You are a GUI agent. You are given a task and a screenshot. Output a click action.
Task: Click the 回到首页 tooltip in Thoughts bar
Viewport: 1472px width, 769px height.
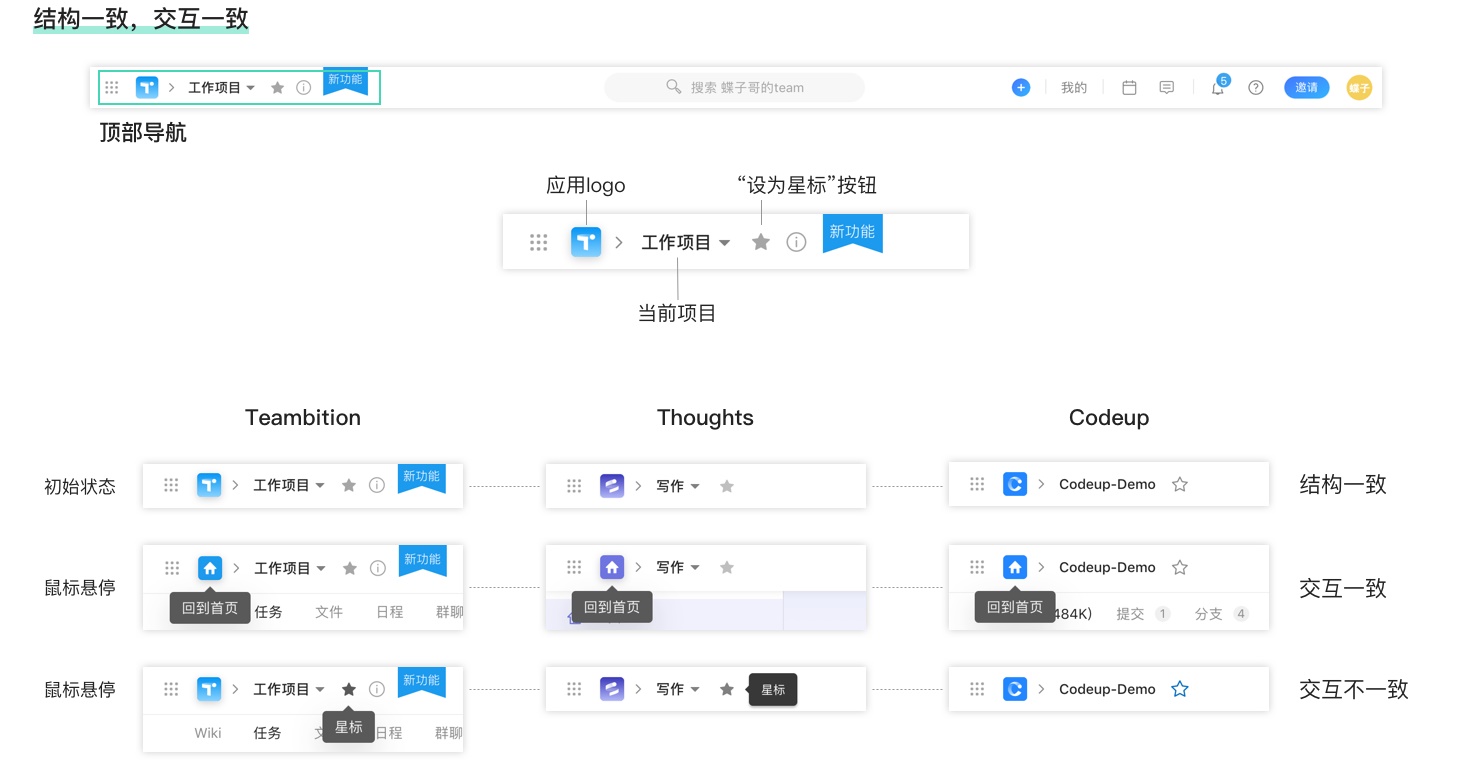tap(612, 606)
